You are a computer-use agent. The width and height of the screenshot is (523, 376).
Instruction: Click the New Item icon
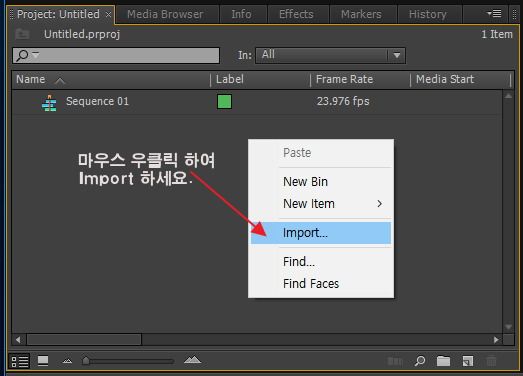468,361
